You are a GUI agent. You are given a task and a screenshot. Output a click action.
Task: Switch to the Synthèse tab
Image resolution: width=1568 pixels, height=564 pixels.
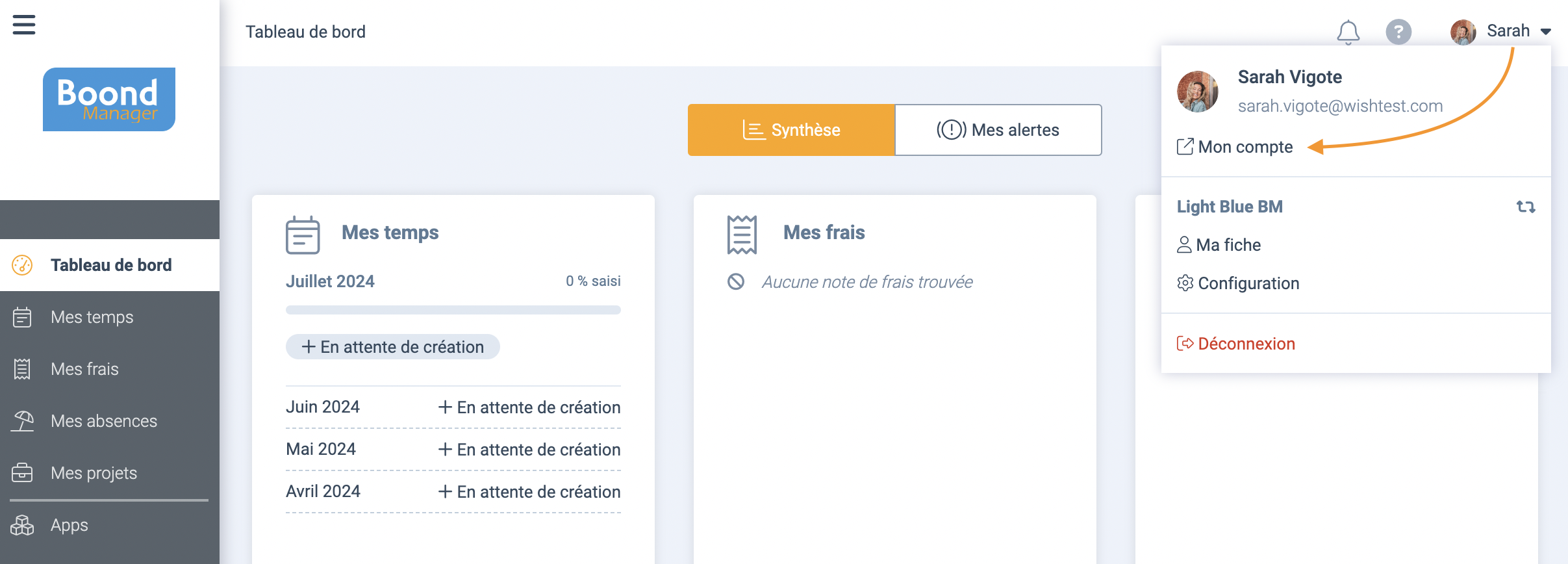pos(791,130)
